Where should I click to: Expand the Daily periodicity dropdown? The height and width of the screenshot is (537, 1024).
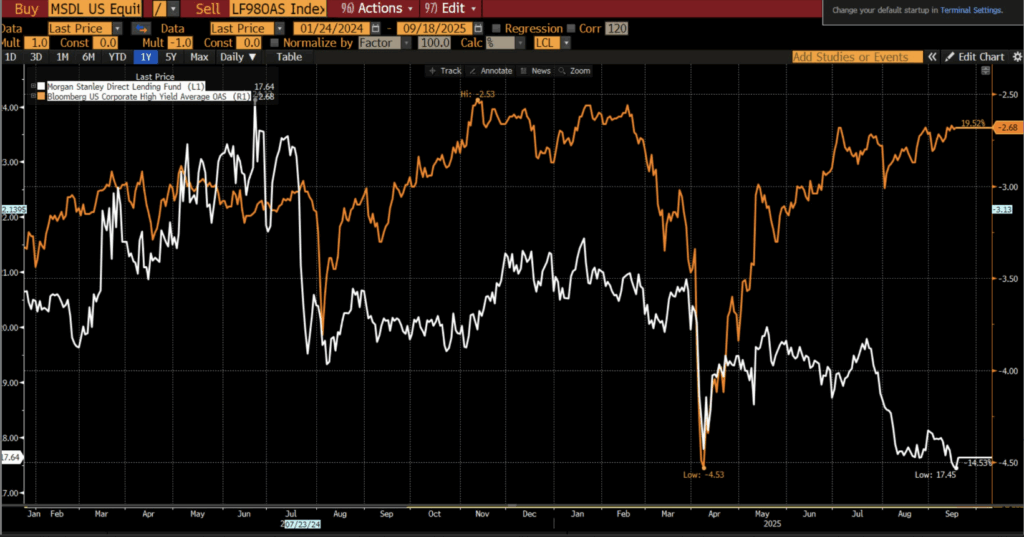[x=237, y=57]
